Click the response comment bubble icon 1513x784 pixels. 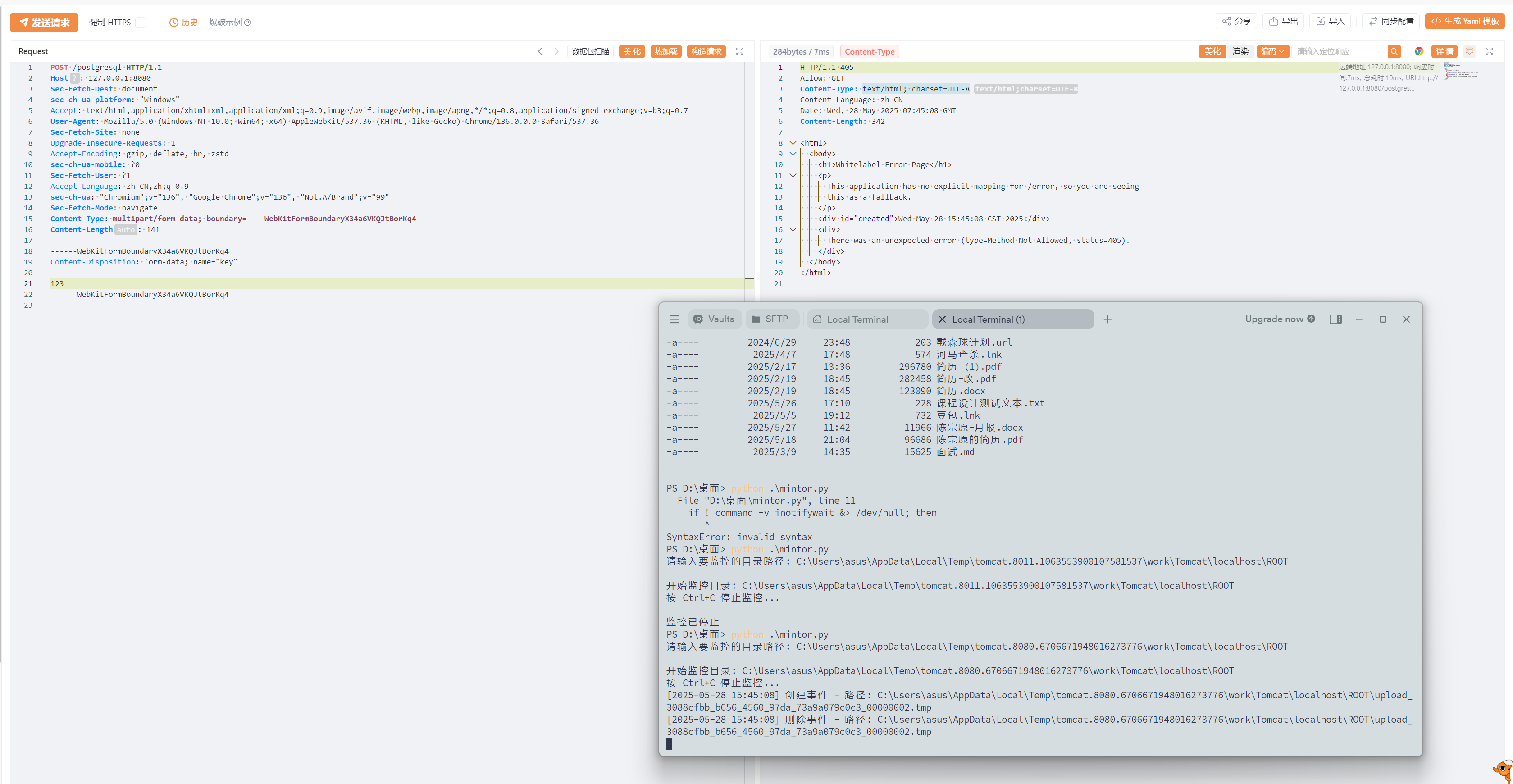[1469, 52]
